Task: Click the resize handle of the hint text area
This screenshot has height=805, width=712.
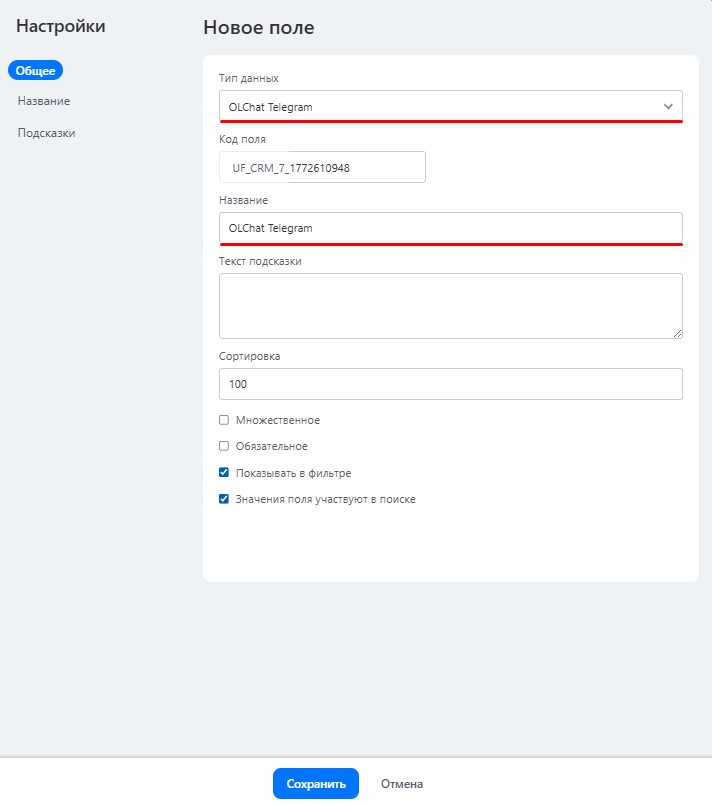Action: pos(677,333)
